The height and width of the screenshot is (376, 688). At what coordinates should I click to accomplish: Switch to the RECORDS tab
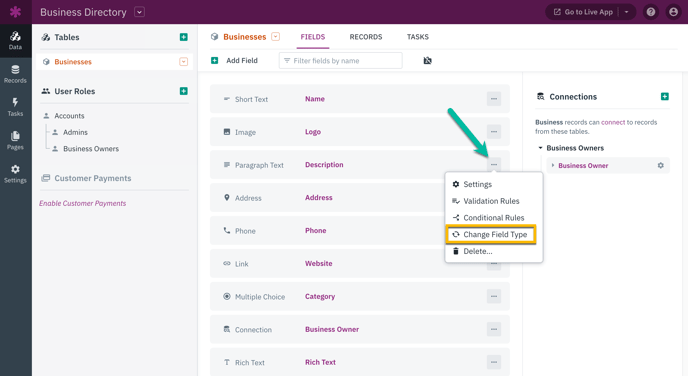click(366, 37)
